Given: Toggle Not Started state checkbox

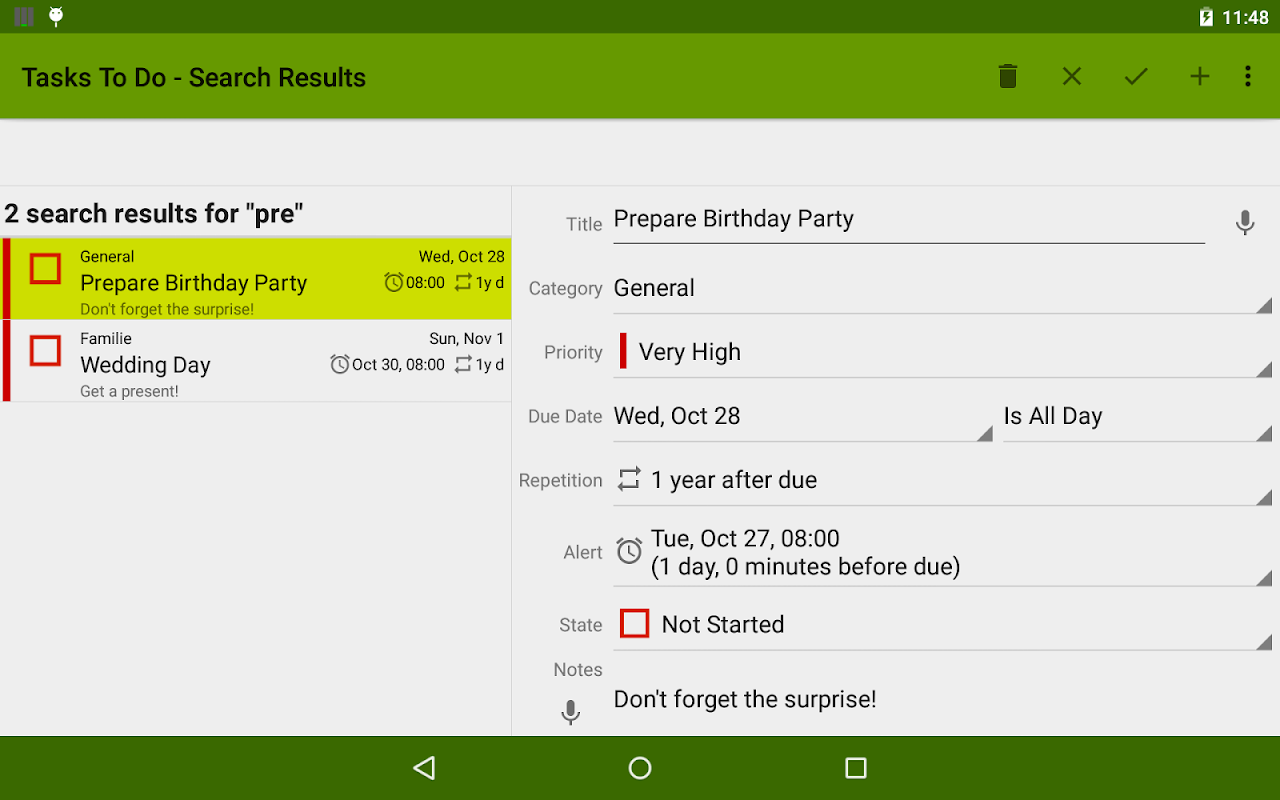Looking at the screenshot, I should [635, 624].
